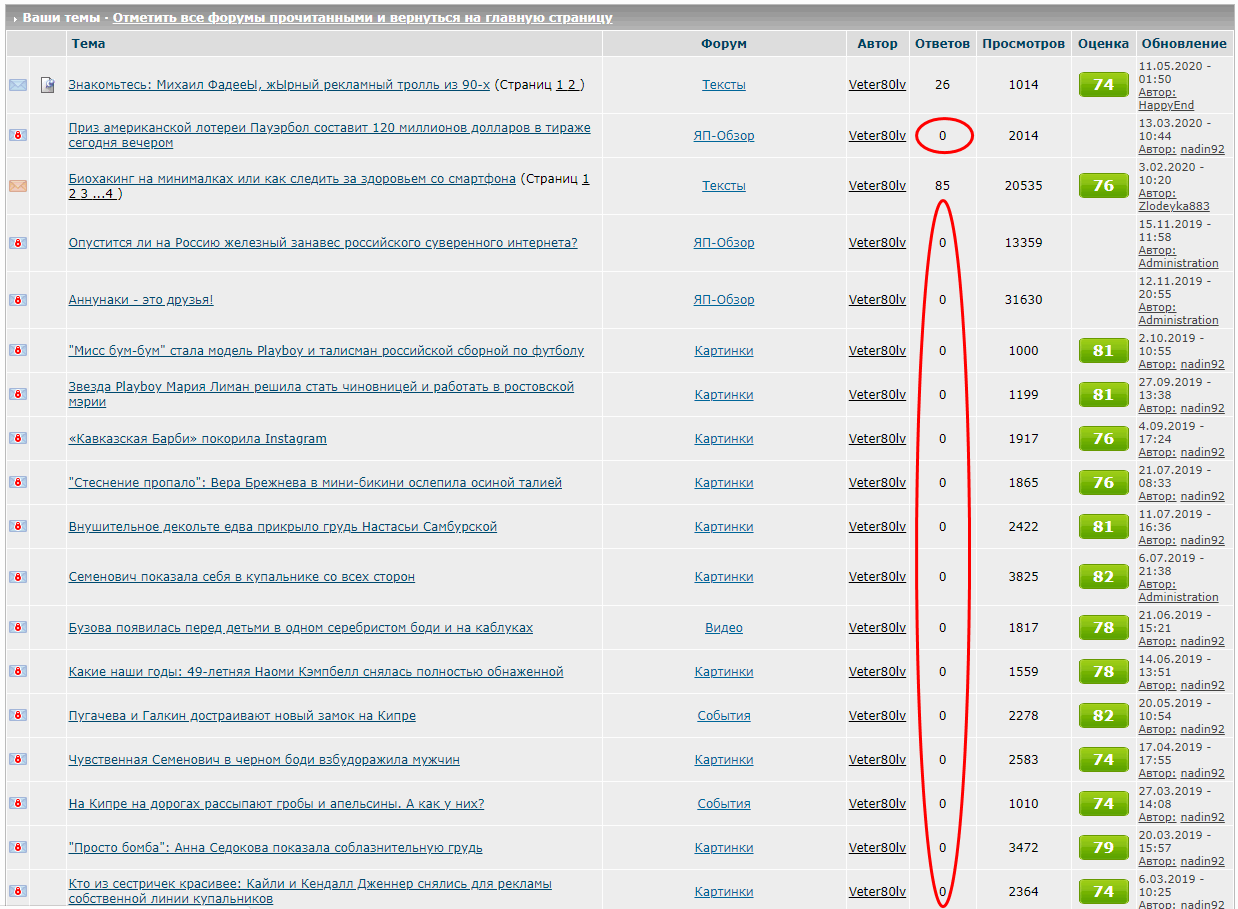This screenshot has width=1238, height=909.
Task: Mark all forums read and return link
Action: click(363, 18)
